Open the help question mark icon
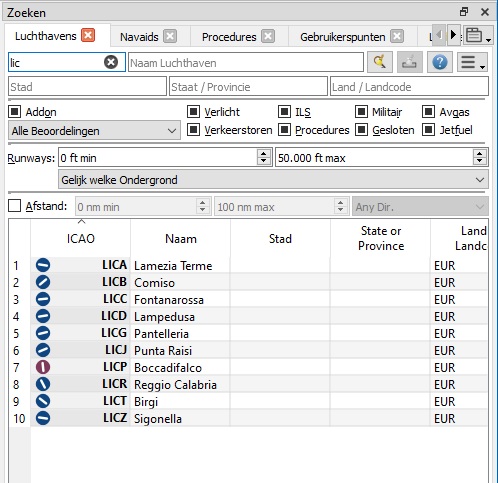 tap(440, 62)
